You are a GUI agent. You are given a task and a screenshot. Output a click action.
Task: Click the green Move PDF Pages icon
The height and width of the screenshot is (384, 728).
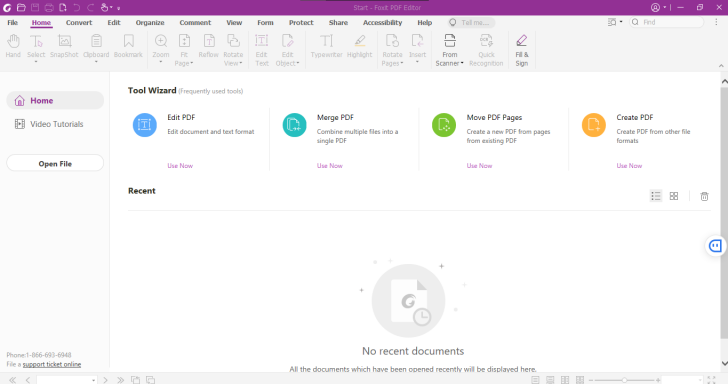coord(444,125)
